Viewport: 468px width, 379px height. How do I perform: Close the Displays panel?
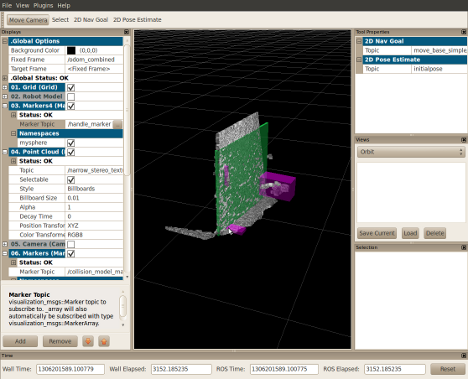126,32
